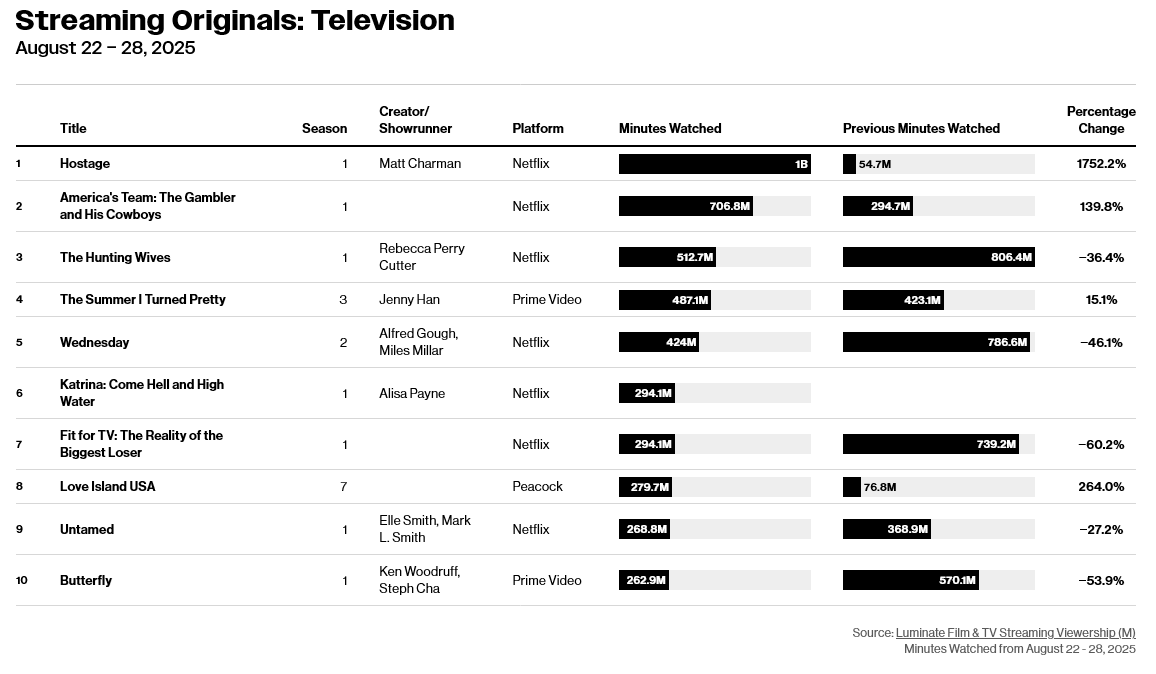
Task: Click the Previous Minutes Watched header
Action: coord(922,128)
